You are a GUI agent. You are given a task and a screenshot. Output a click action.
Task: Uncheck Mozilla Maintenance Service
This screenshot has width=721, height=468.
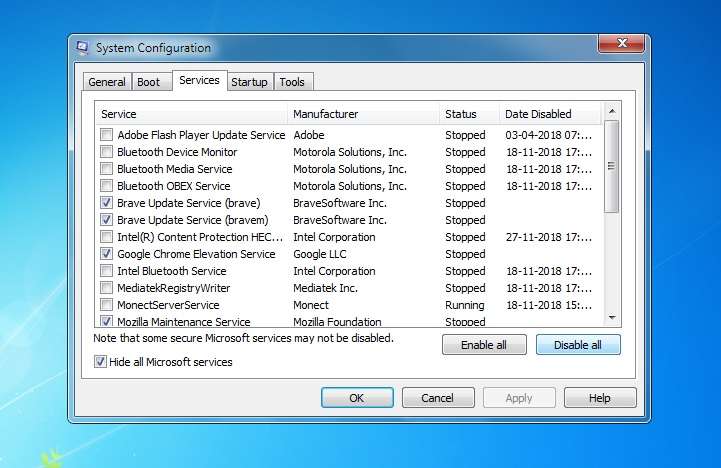pos(106,321)
